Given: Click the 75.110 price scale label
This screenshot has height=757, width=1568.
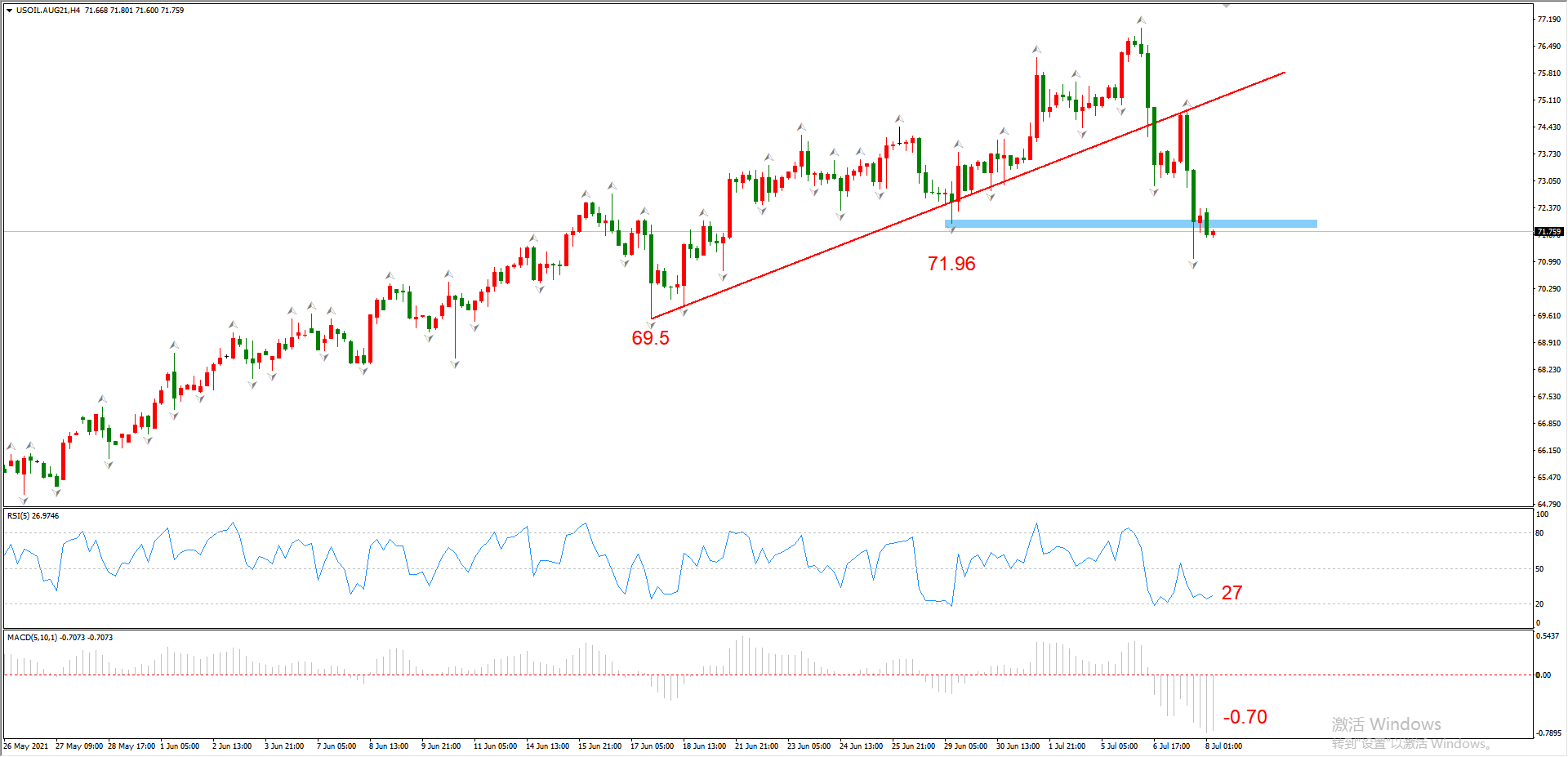Looking at the screenshot, I should click(1548, 100).
